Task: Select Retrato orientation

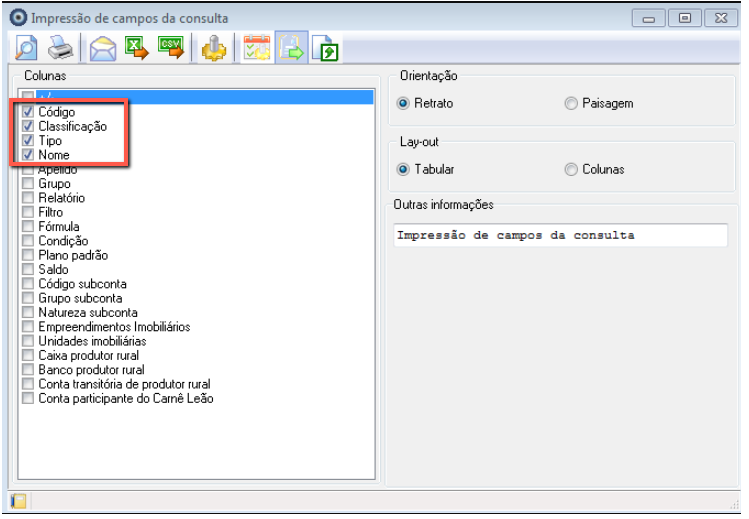Action: pos(404,103)
